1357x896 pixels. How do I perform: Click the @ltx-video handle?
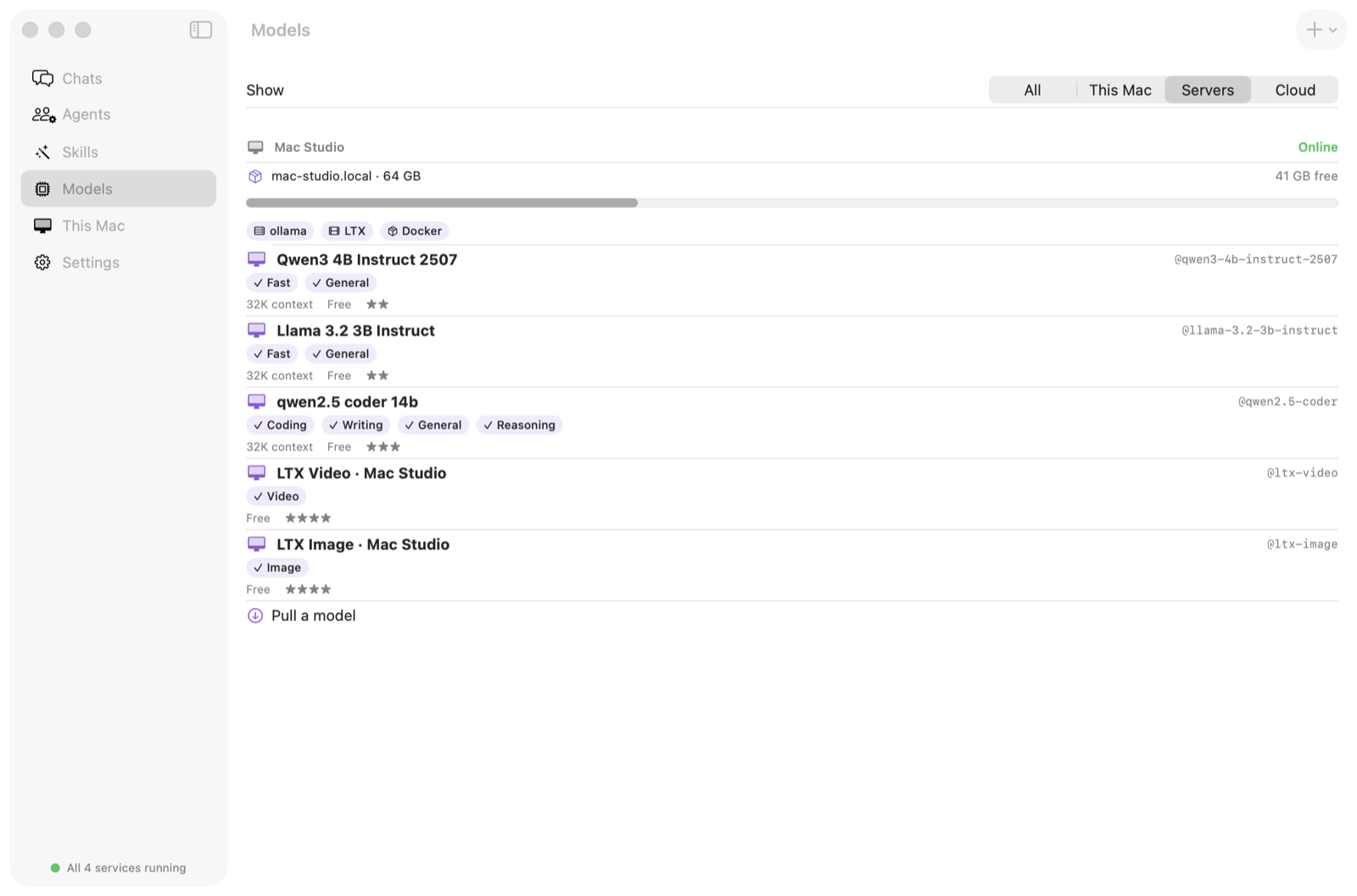pyautogui.click(x=1302, y=473)
